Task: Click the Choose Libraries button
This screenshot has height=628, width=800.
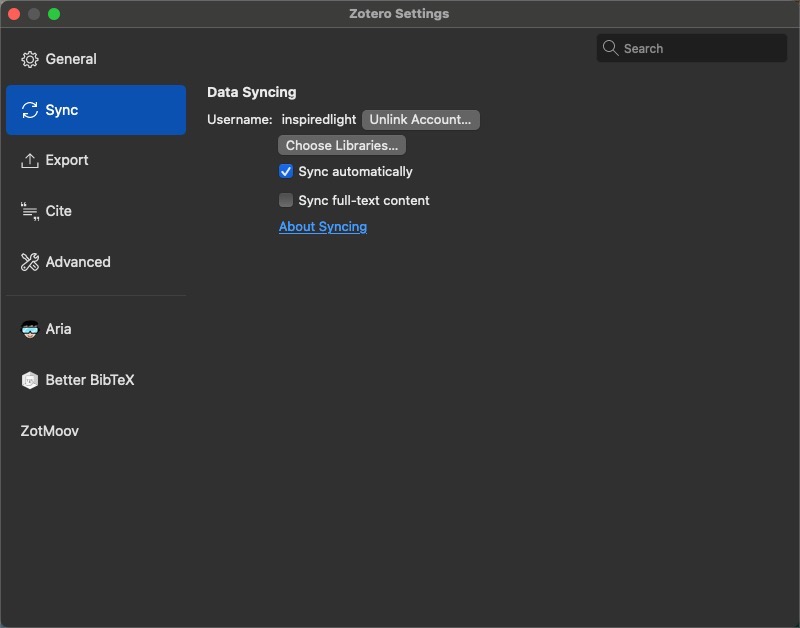Action: click(x=342, y=145)
